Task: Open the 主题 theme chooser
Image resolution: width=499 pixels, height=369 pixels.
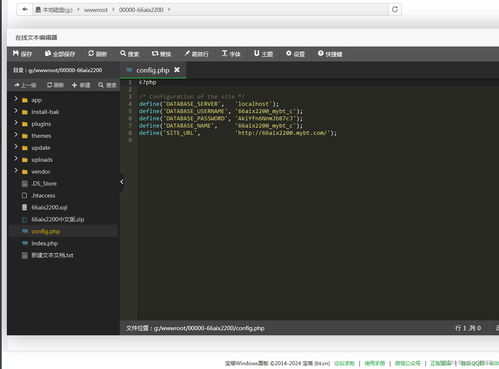Action: tap(263, 54)
